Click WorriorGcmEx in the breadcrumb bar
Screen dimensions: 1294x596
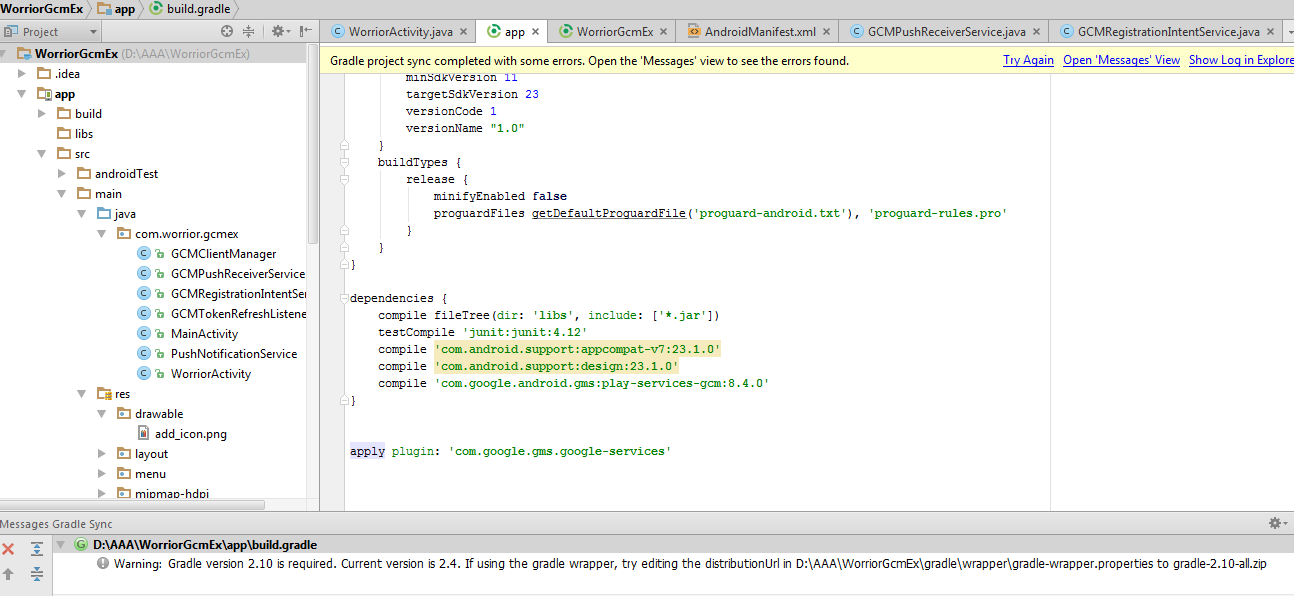pos(42,9)
